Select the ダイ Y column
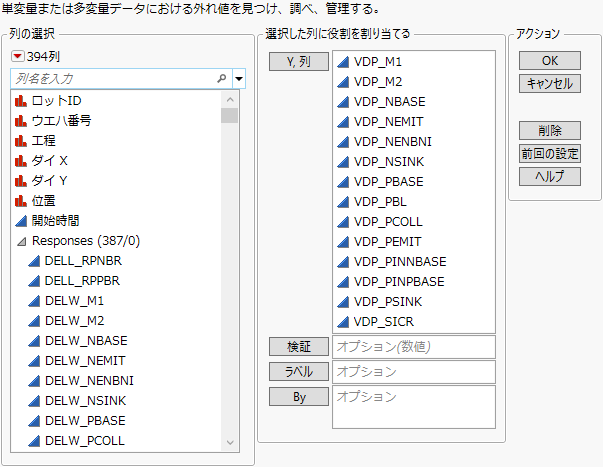Viewport: 603px width, 467px height. pyautogui.click(x=50, y=181)
